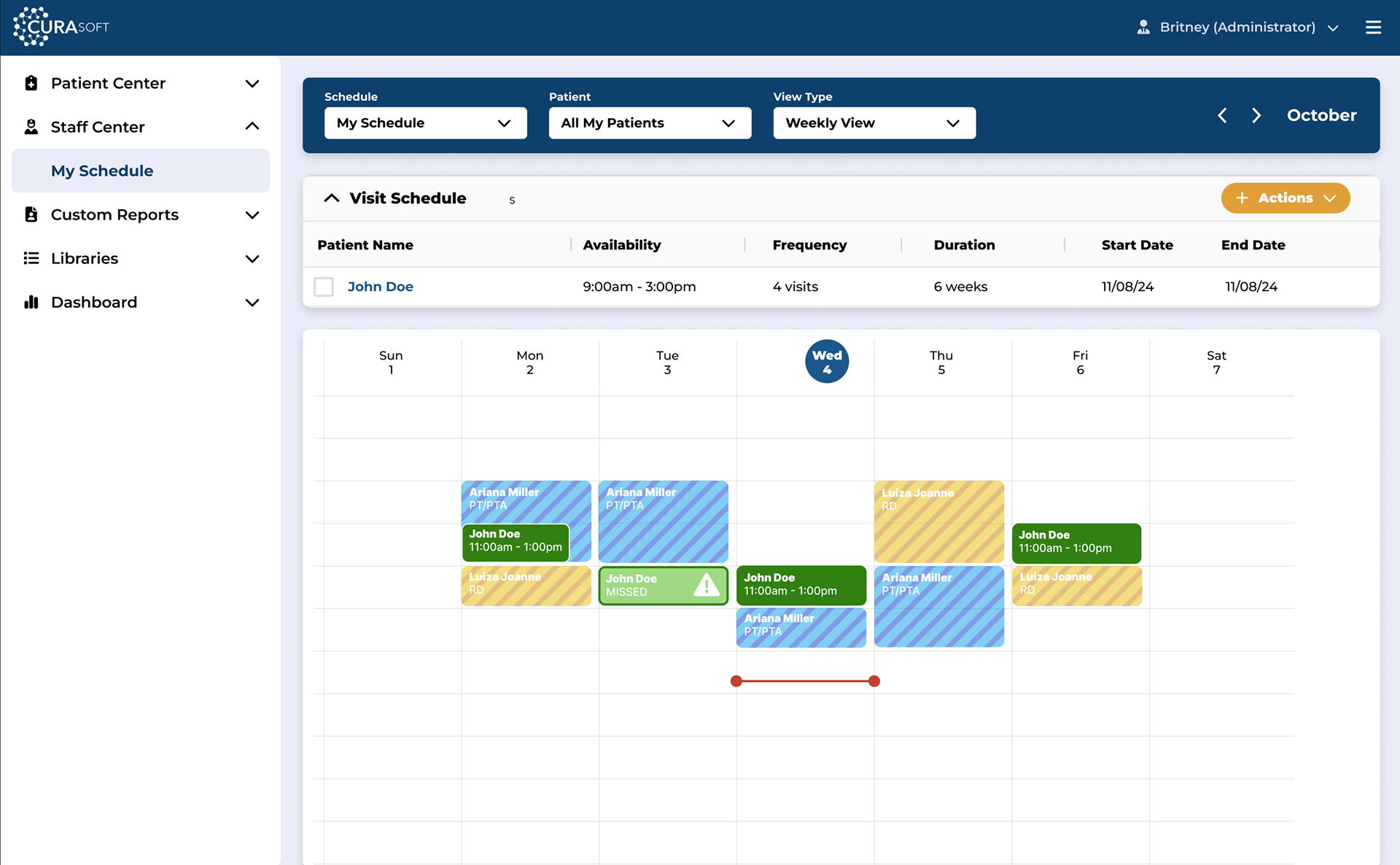
Task: Open the All My Patients dropdown
Action: coord(649,123)
